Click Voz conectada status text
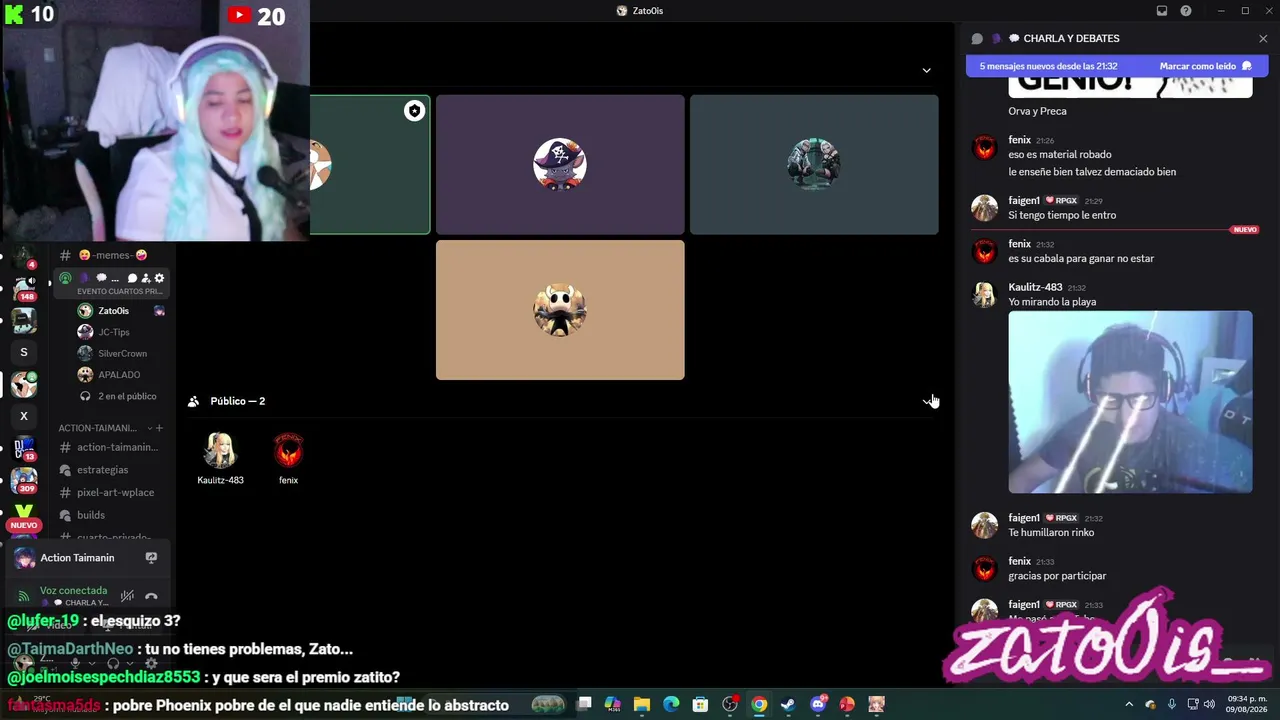Image resolution: width=1280 pixels, height=720 pixels. [x=73, y=591]
